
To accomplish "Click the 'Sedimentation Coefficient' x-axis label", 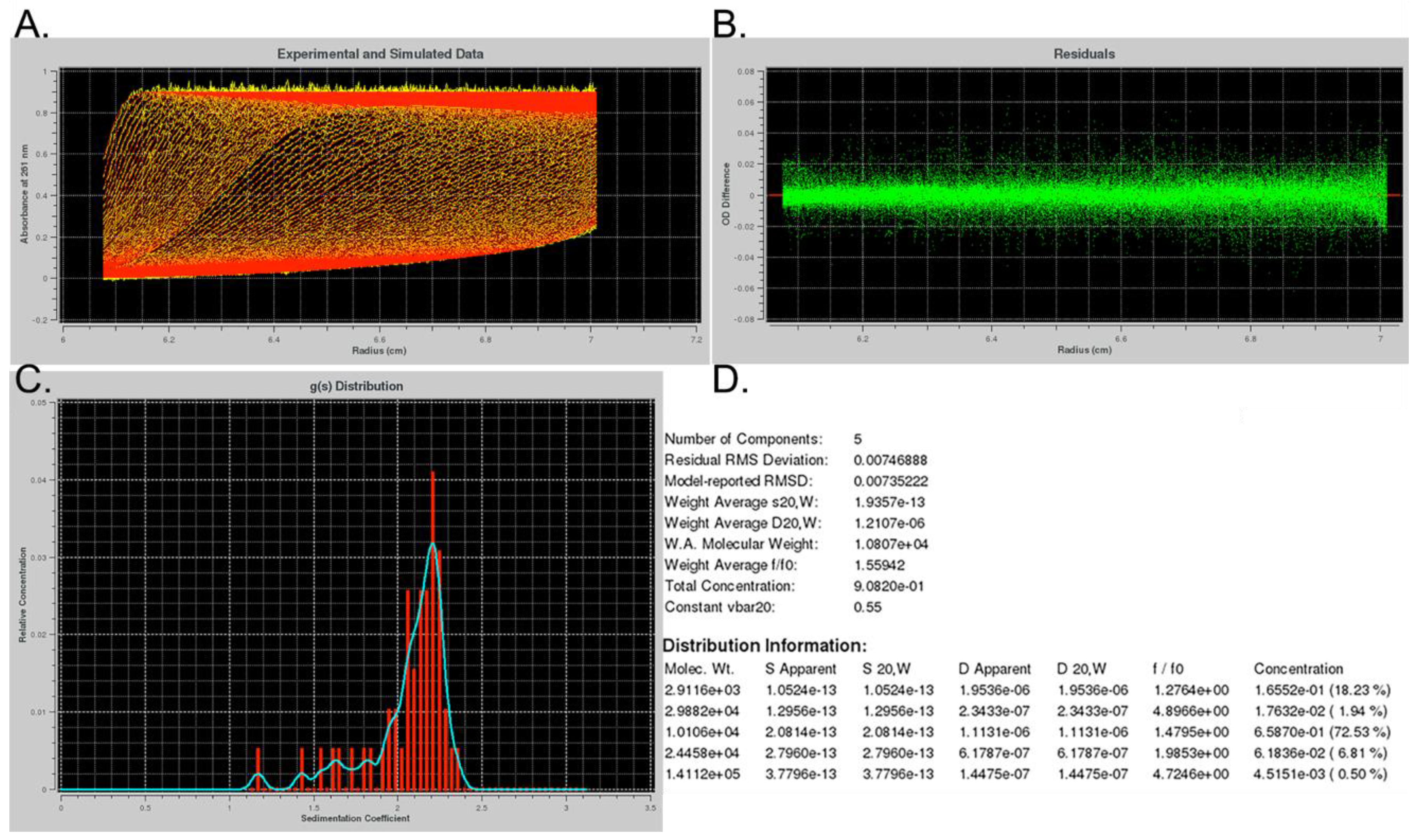I will click(x=355, y=819).
